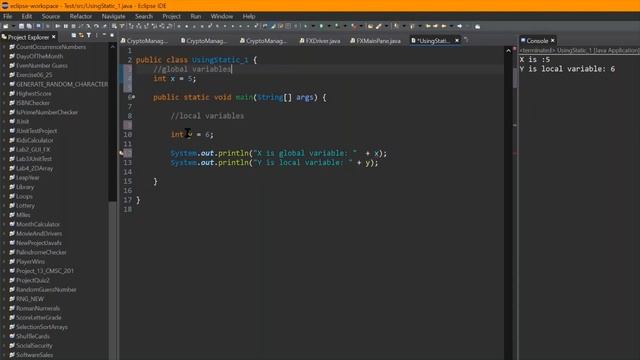Select the GENERATE_RANDOM_CHARACTER project

pos(62,84)
